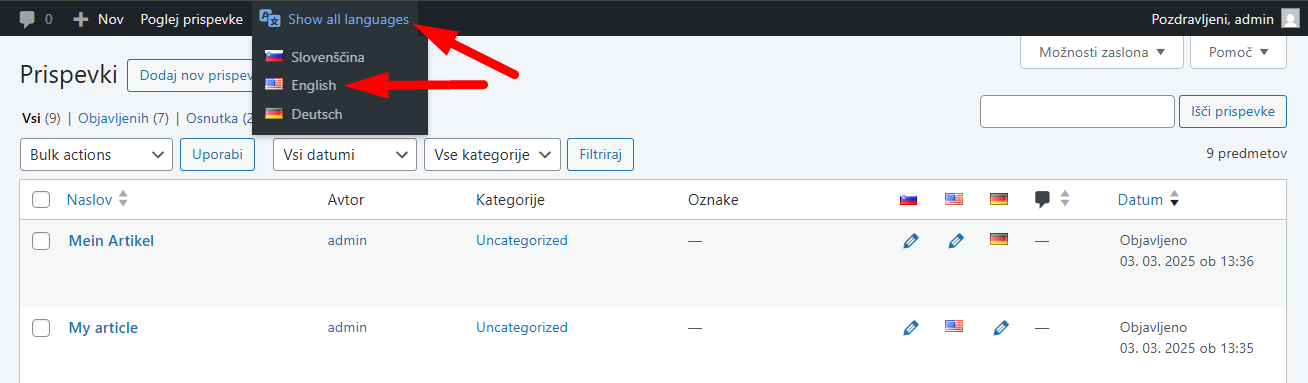Click the comments bubble icon in admin bar

point(28,19)
